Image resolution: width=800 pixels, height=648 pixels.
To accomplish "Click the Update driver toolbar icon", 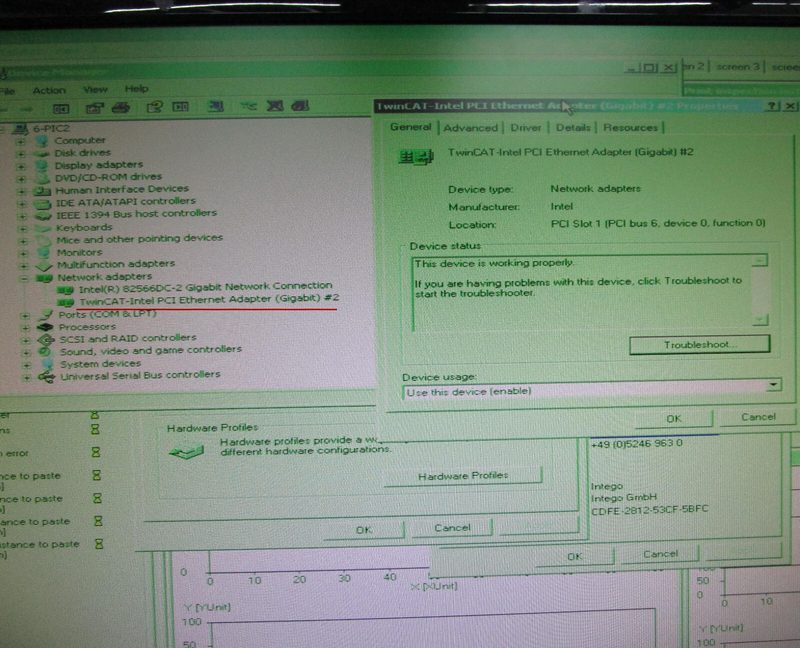I will point(249,106).
